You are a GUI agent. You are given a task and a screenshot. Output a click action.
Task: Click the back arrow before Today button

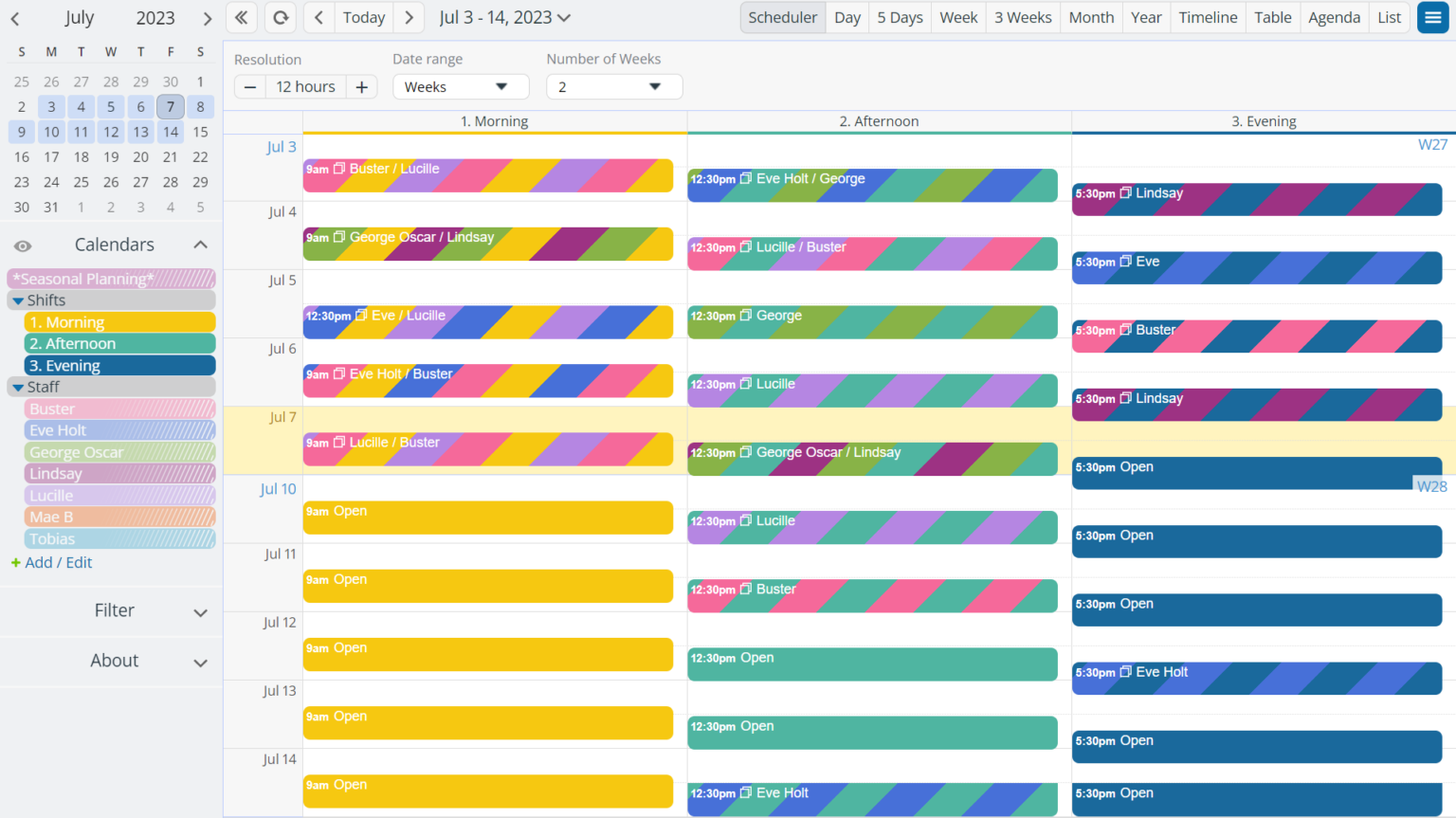pyautogui.click(x=318, y=17)
